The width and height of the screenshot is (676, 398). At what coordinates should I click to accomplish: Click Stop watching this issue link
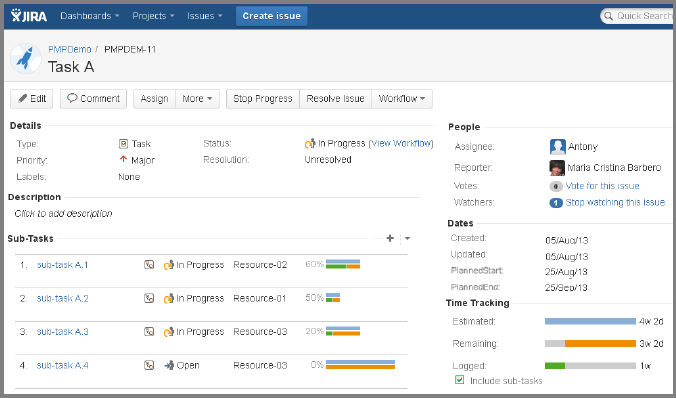pos(615,202)
